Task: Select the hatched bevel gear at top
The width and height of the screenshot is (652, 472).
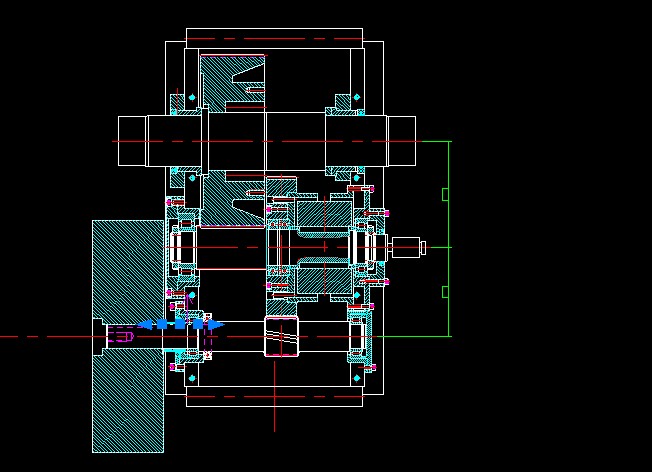Action: pos(228,82)
